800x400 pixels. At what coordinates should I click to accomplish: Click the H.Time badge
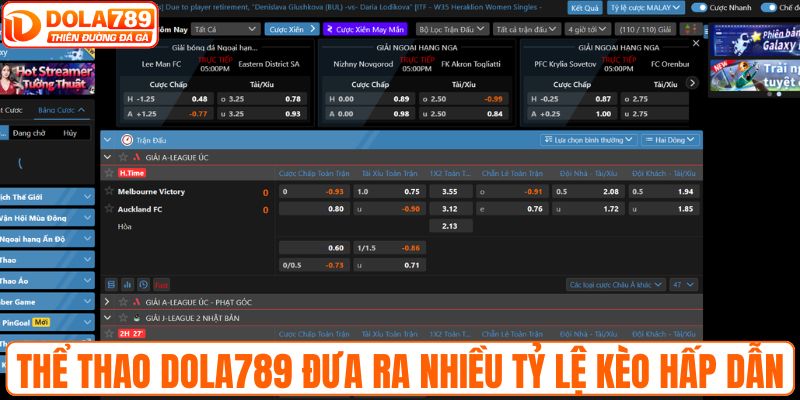(132, 173)
